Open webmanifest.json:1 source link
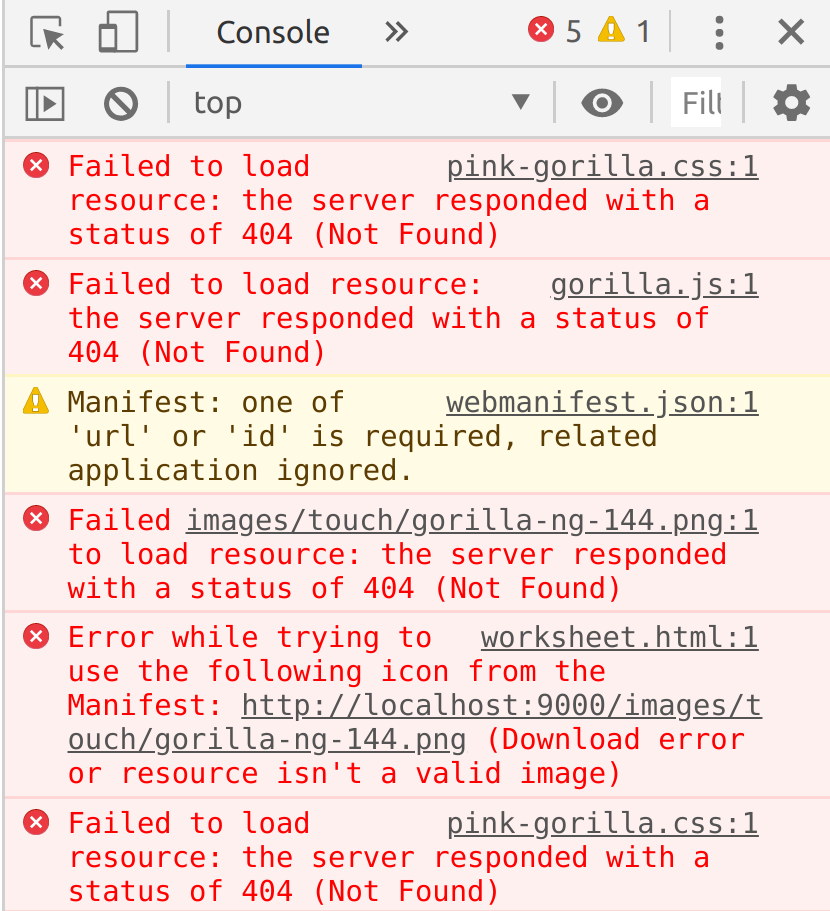This screenshot has height=911, width=830. tap(602, 403)
